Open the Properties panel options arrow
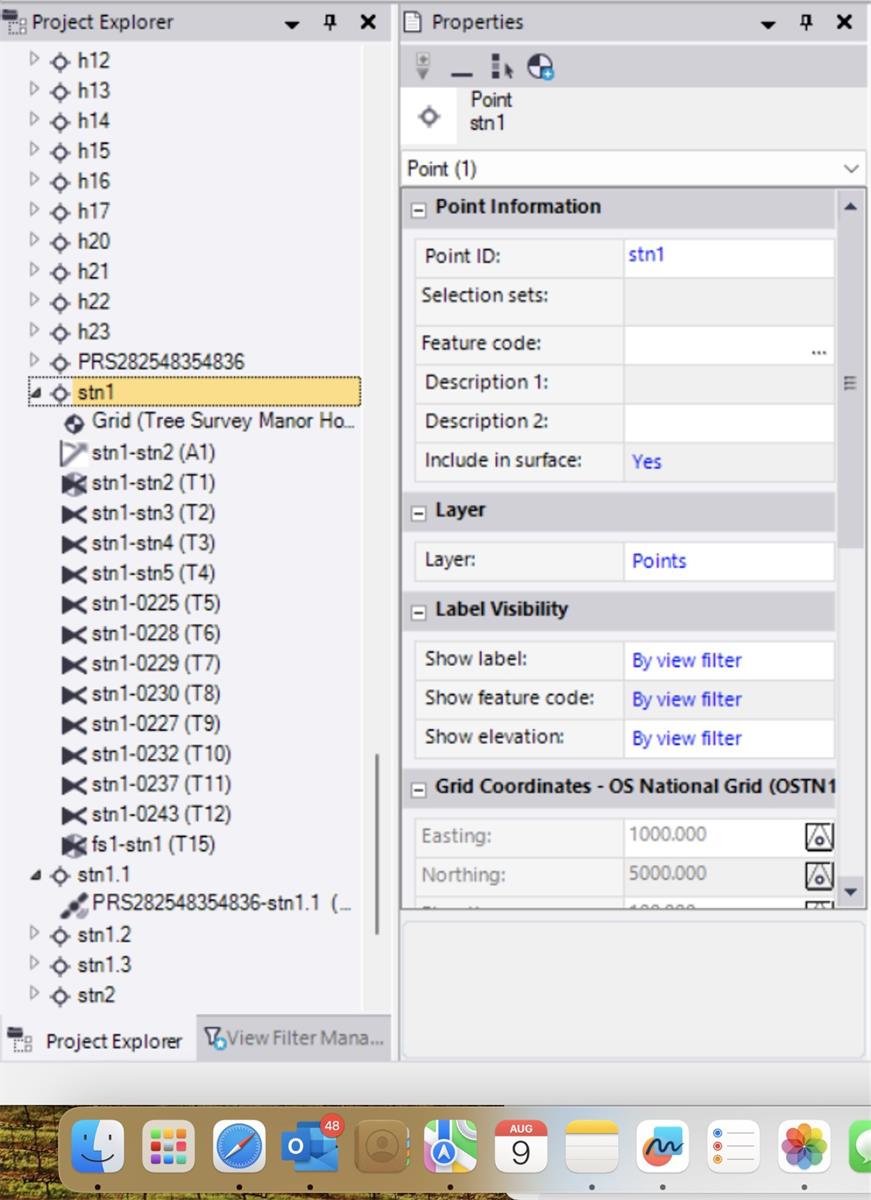The image size is (871, 1200). click(768, 24)
